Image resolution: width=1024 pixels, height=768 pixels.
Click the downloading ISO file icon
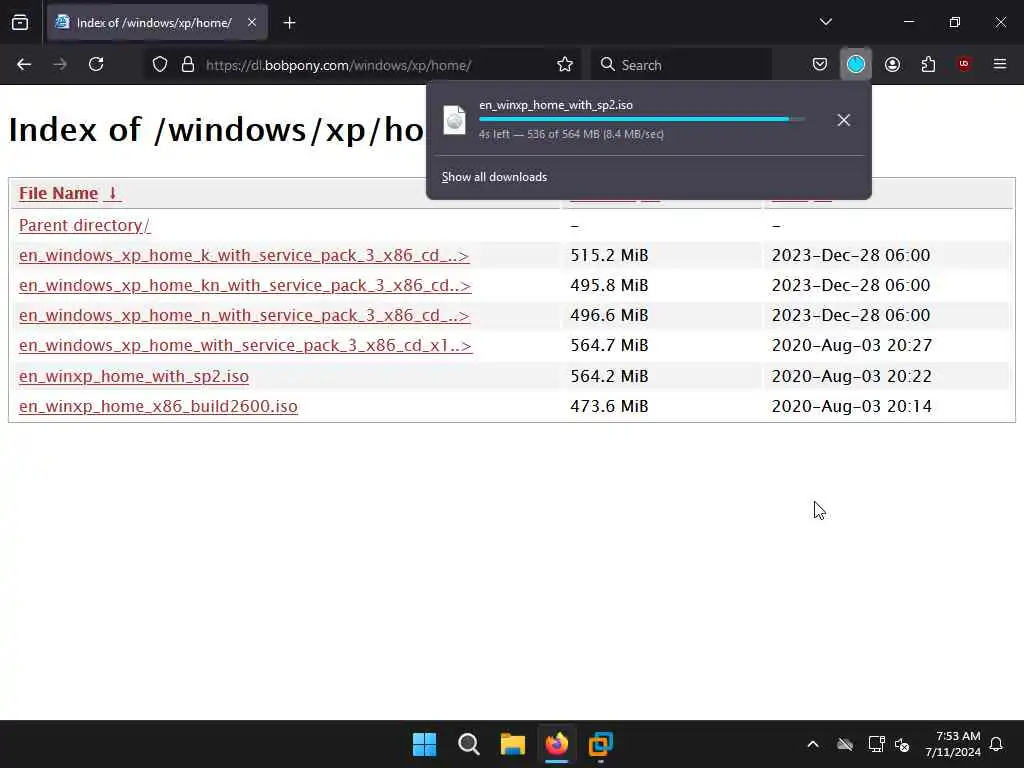tap(455, 120)
